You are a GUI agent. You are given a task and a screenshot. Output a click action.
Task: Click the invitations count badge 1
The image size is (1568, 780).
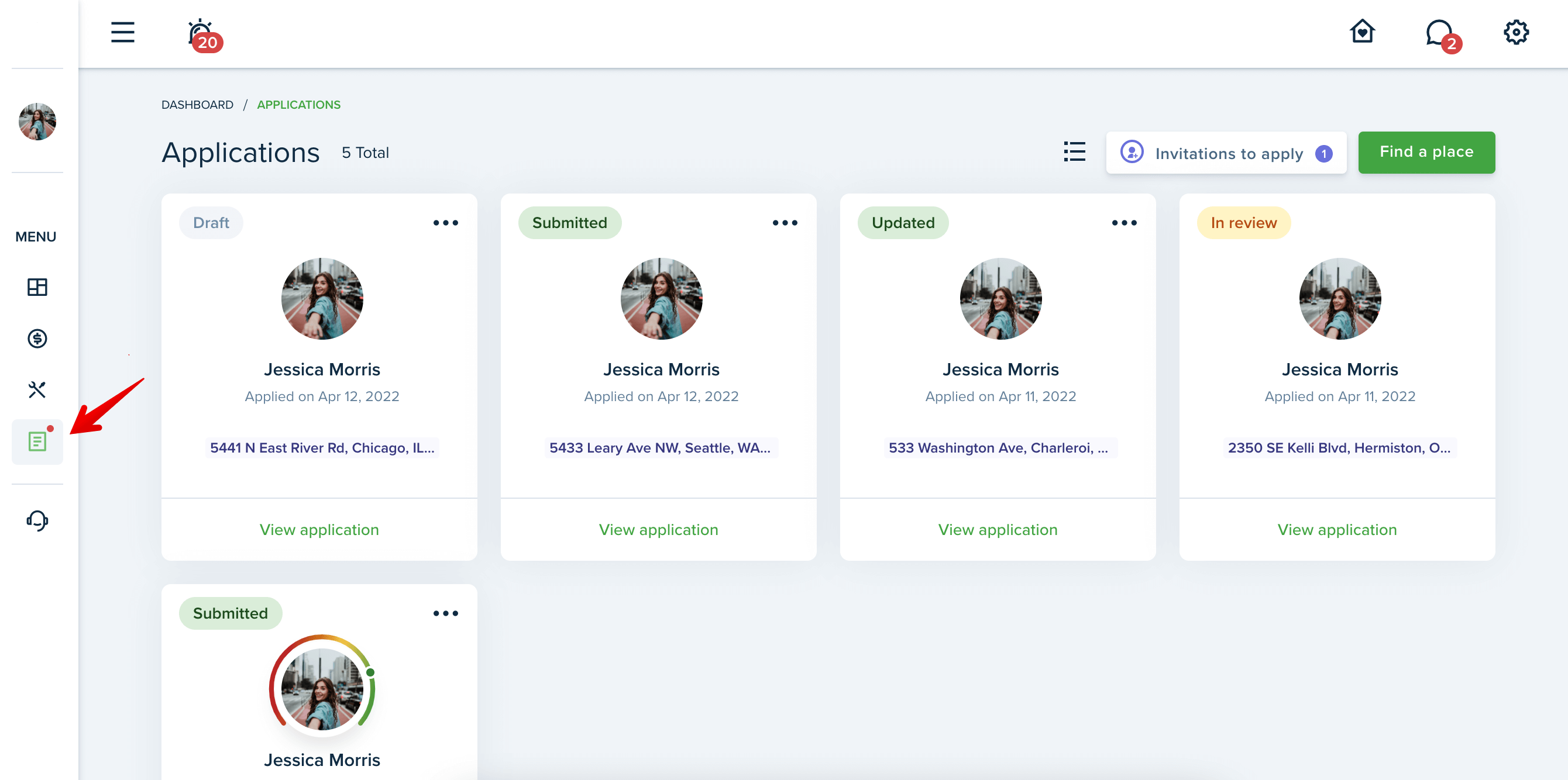[1323, 154]
